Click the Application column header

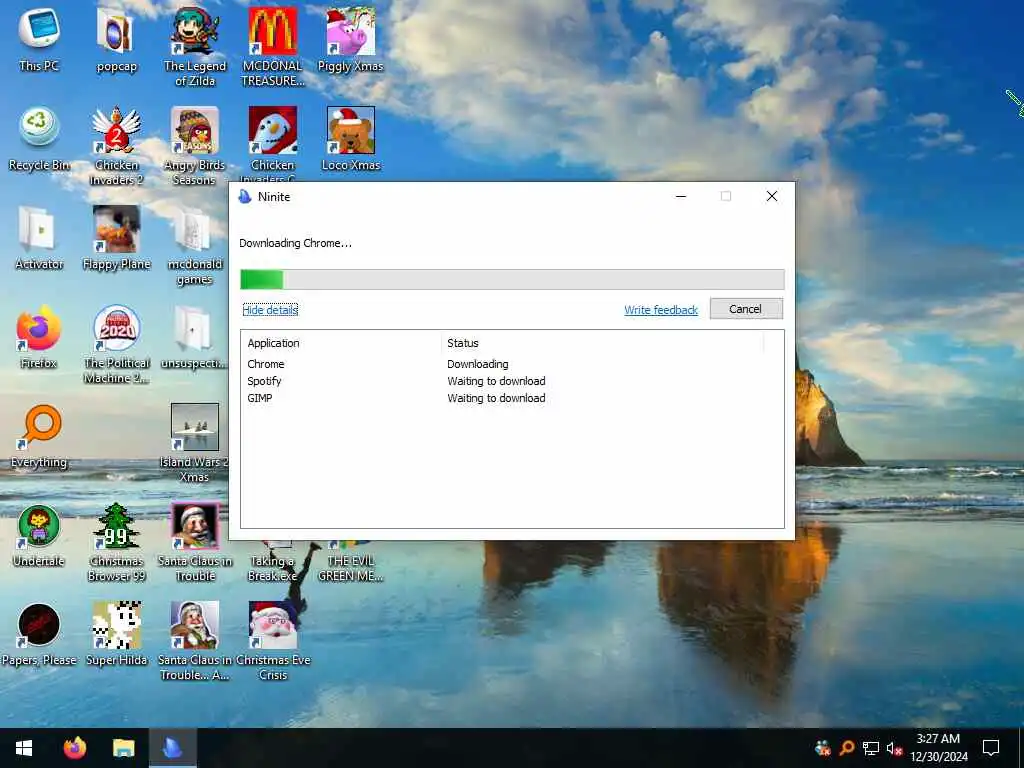(342, 343)
